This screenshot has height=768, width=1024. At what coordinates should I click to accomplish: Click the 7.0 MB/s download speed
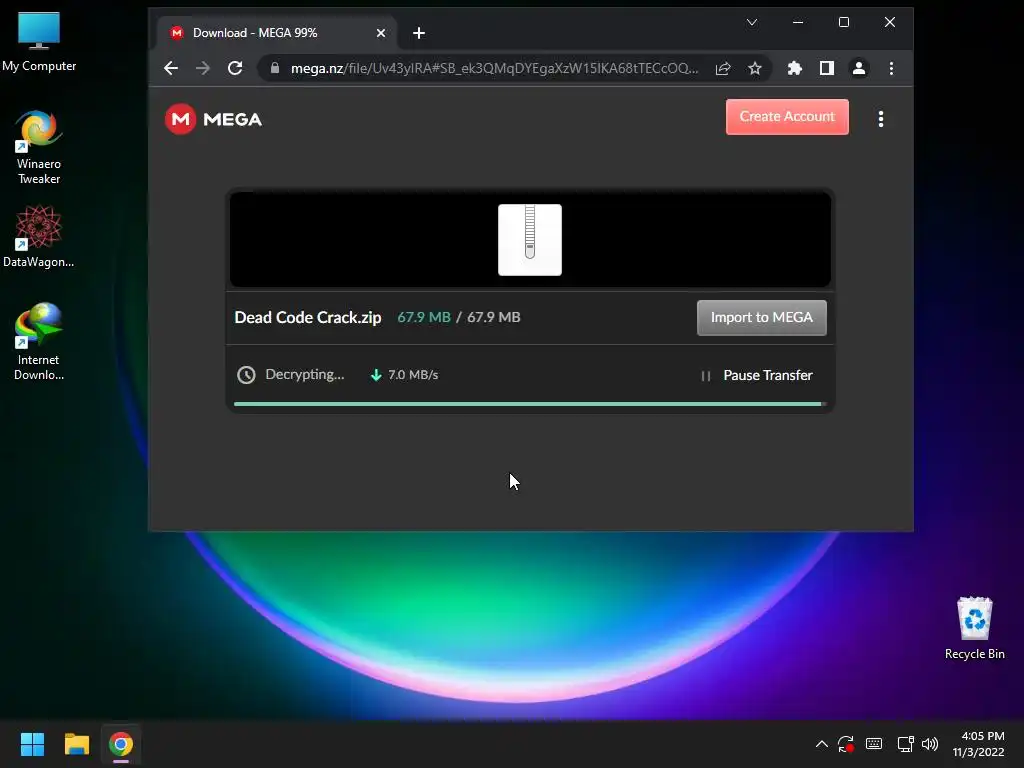[x=405, y=375]
